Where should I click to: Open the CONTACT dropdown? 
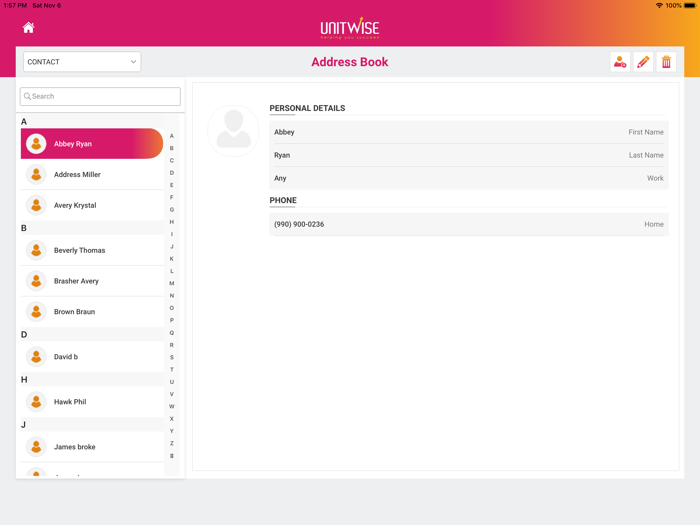82,62
